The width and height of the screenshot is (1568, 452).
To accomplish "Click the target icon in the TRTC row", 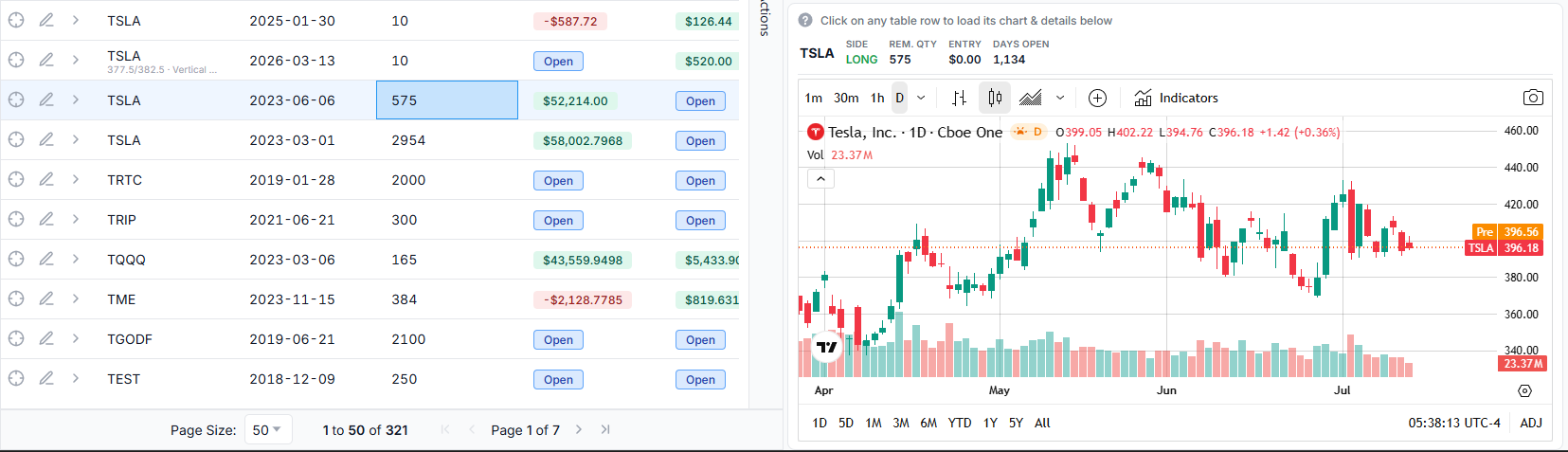I will (16, 179).
